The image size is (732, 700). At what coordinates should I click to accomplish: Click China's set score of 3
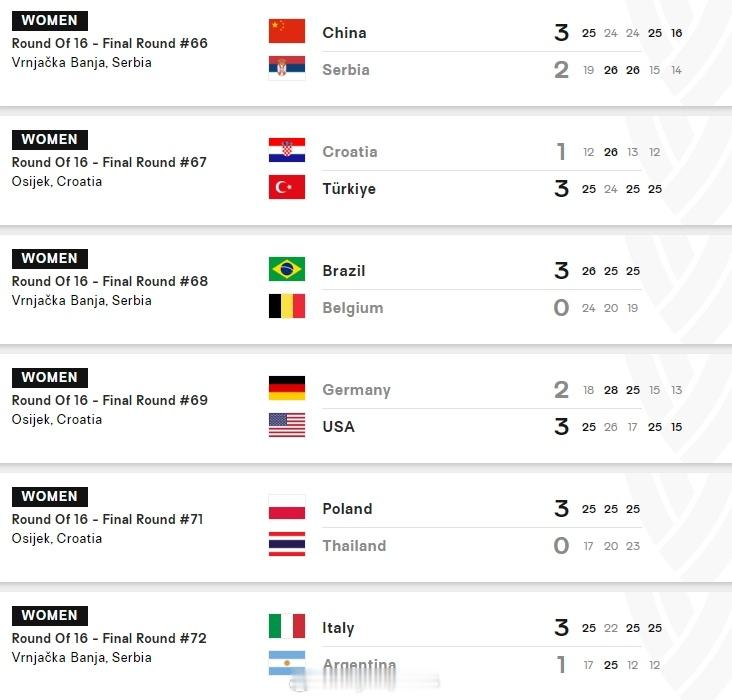click(562, 33)
